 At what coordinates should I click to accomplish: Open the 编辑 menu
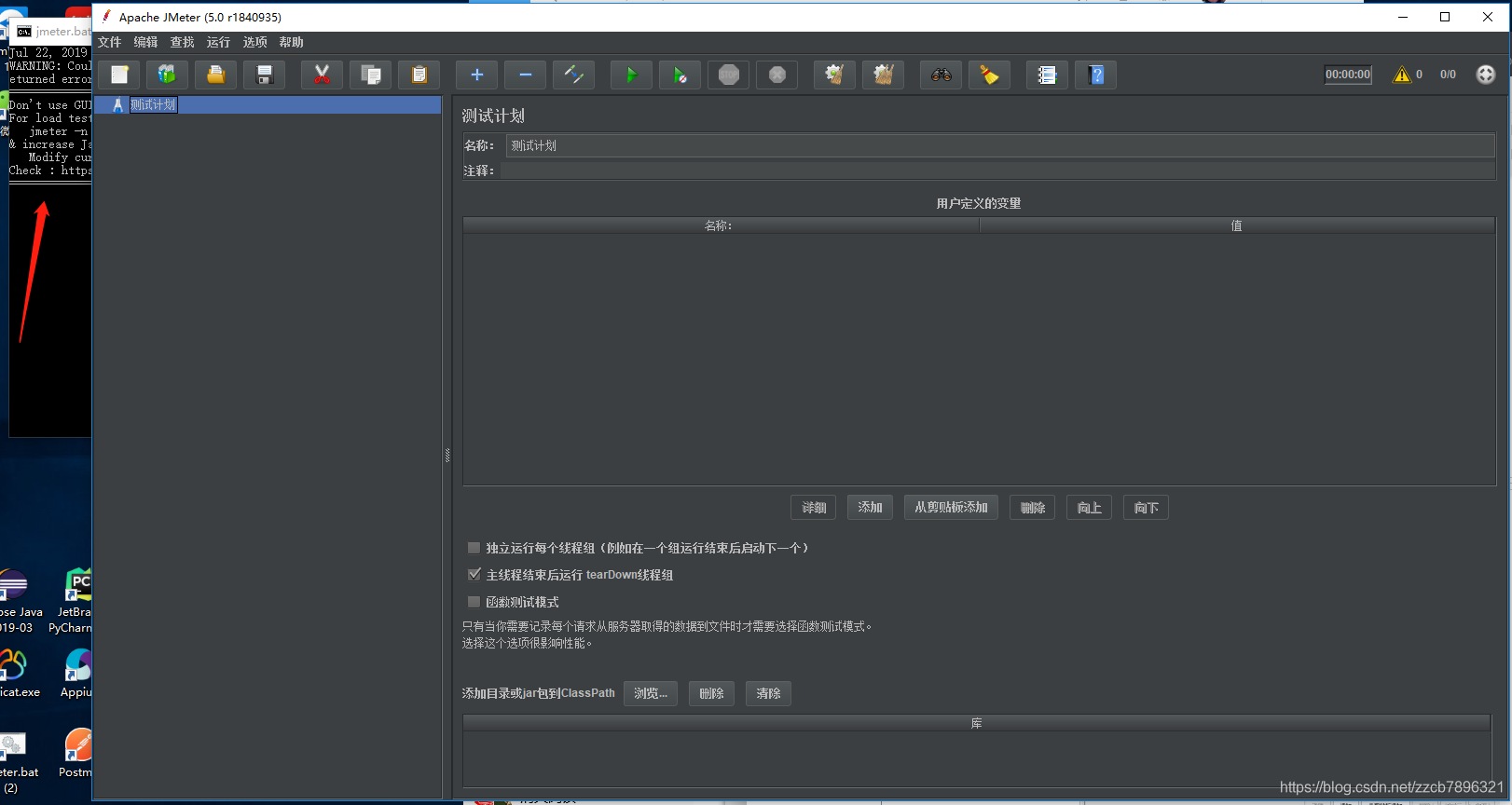(145, 42)
